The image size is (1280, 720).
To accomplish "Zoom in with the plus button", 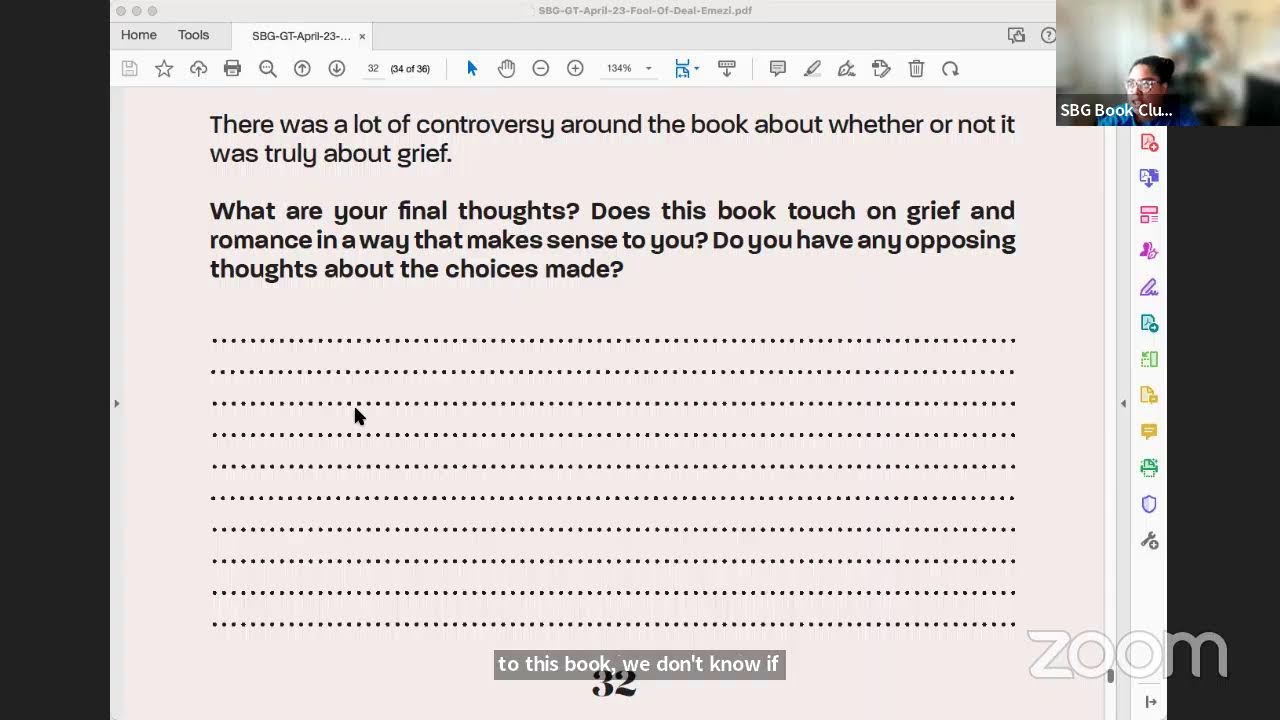I will pyautogui.click(x=575, y=68).
